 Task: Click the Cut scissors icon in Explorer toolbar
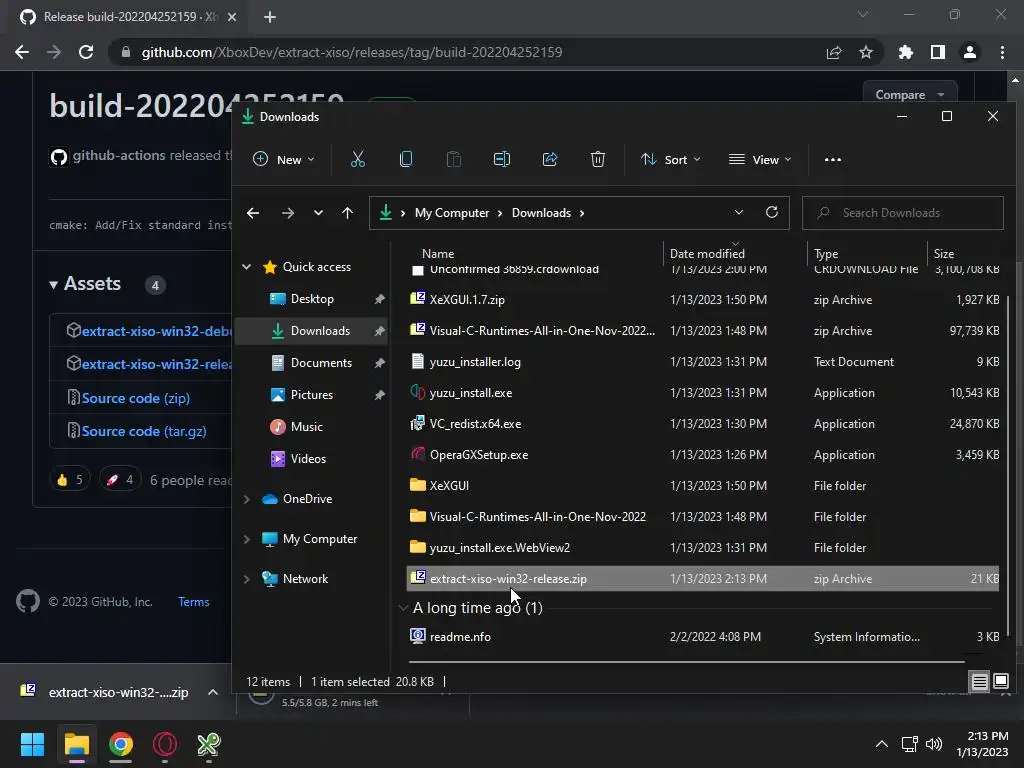357,159
